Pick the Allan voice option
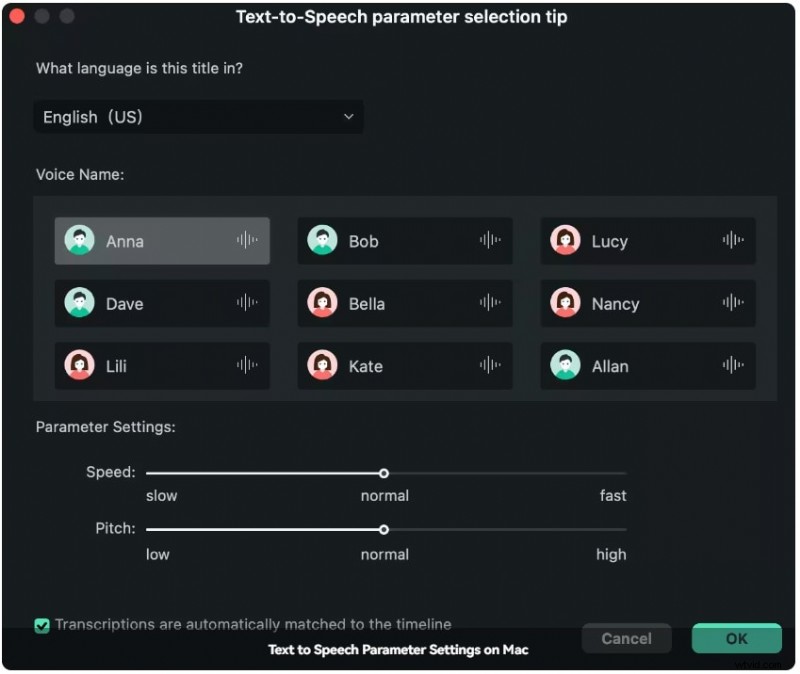800x674 pixels. pos(647,366)
